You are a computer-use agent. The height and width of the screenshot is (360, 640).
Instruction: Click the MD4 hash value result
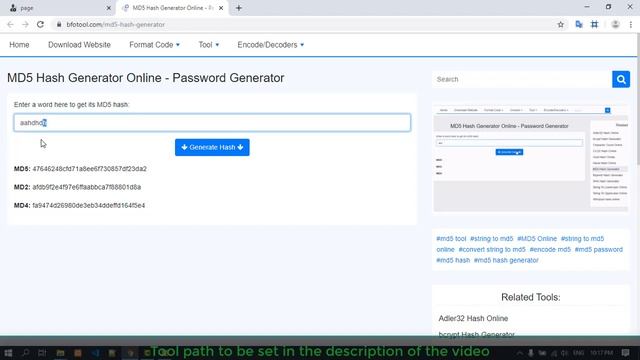89,205
